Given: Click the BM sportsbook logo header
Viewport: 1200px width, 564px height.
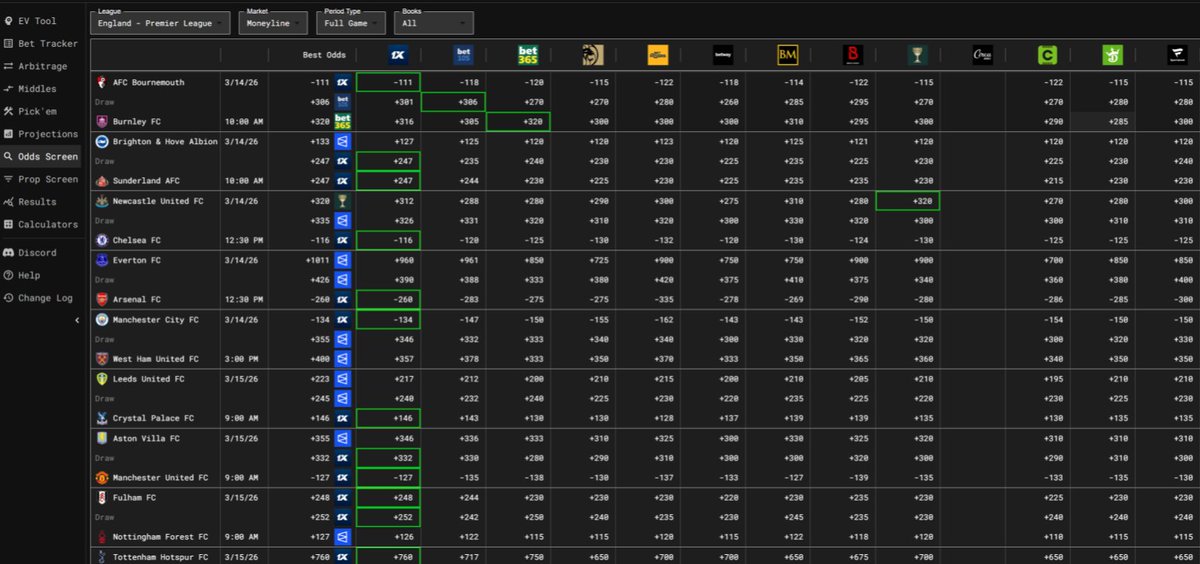Looking at the screenshot, I should (787, 55).
